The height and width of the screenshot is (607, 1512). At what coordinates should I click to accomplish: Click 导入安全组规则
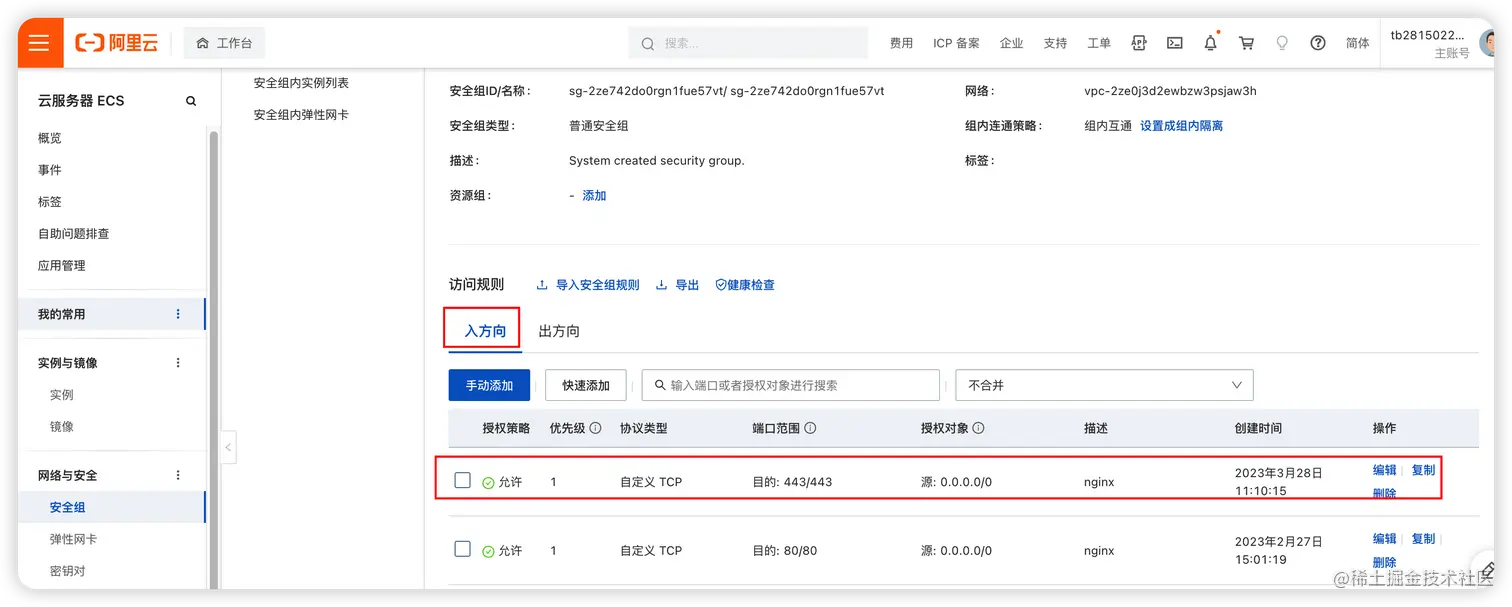588,285
